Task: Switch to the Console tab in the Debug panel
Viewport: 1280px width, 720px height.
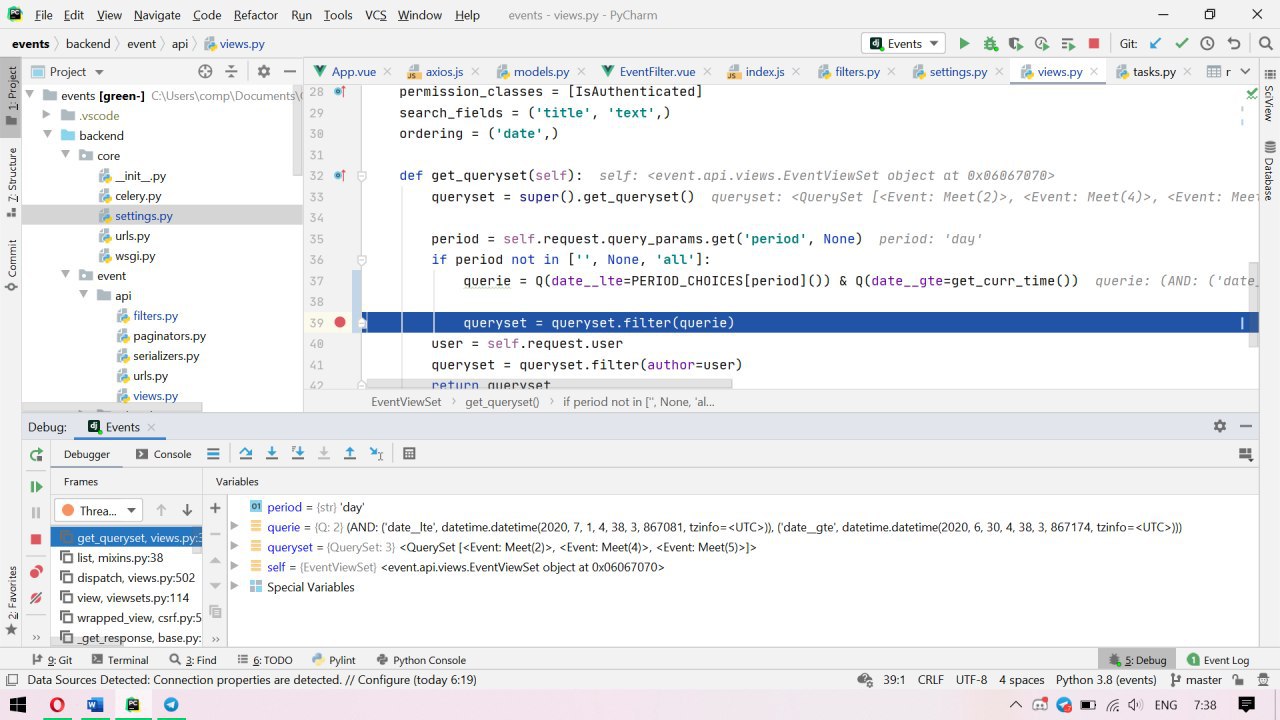Action: 163,454
